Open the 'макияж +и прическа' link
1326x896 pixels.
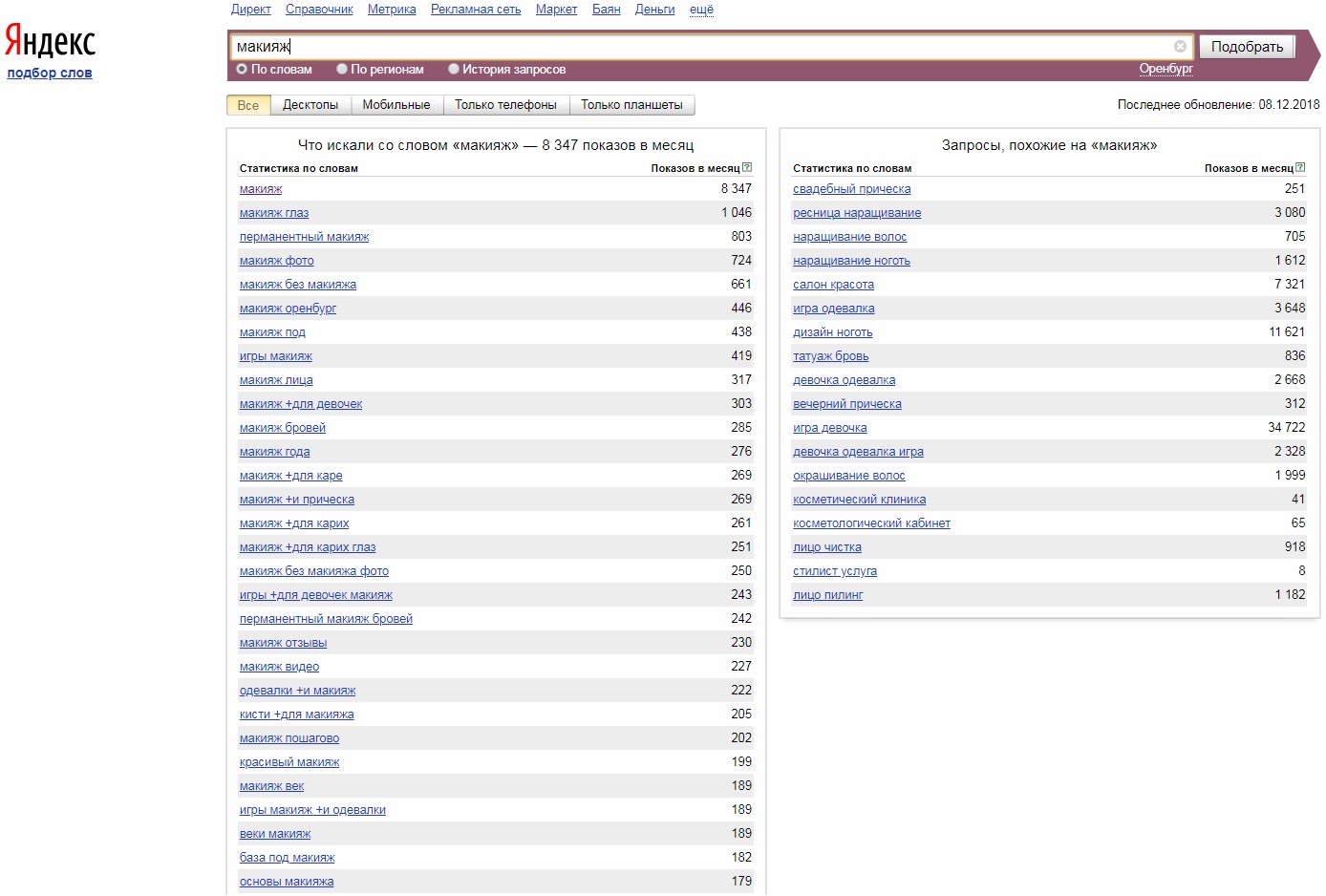pyautogui.click(x=296, y=500)
